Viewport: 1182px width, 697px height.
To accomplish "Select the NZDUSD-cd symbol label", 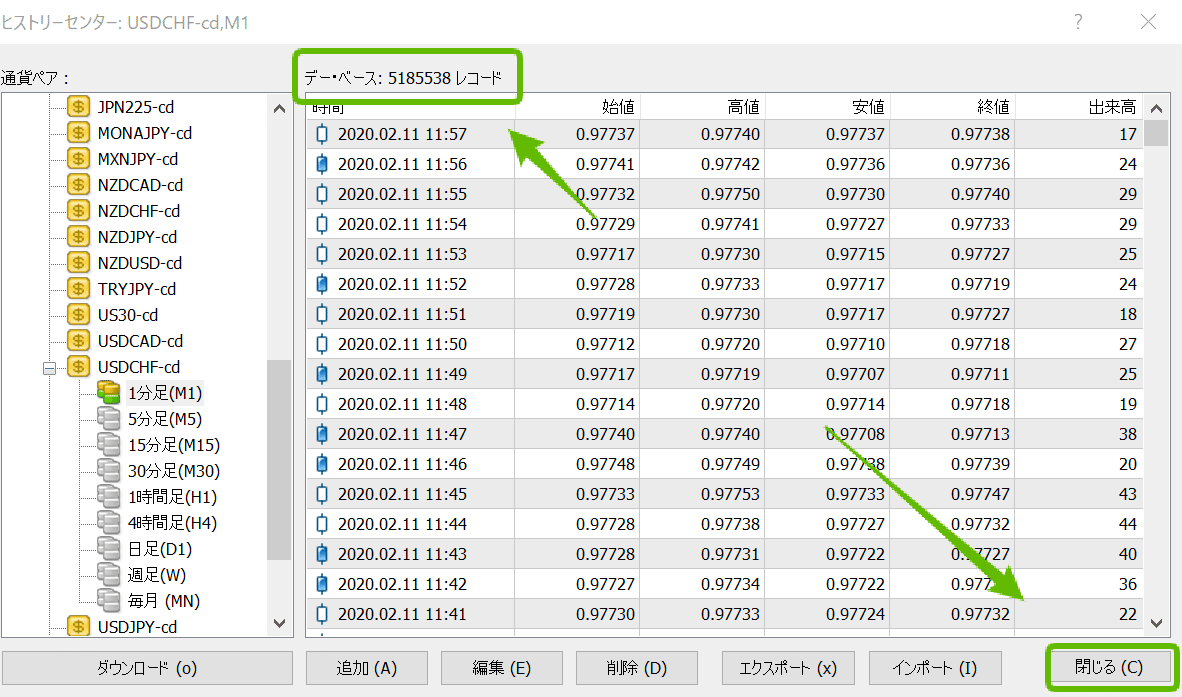I will [139, 263].
